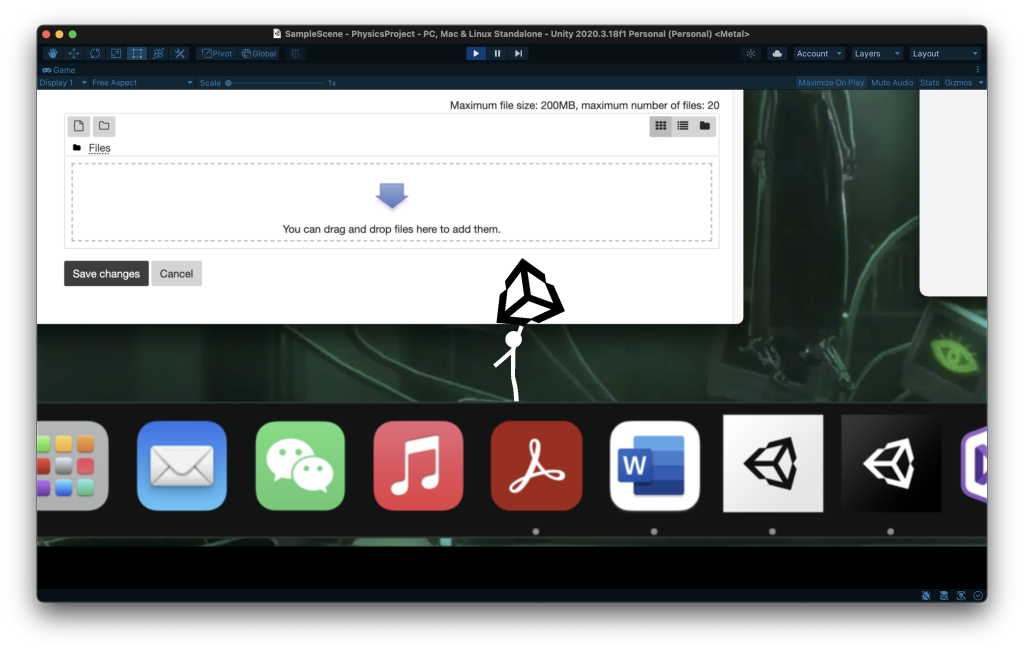The width and height of the screenshot is (1024, 651).
Task: Toggle the grid snapping icon
Action: (x=295, y=54)
